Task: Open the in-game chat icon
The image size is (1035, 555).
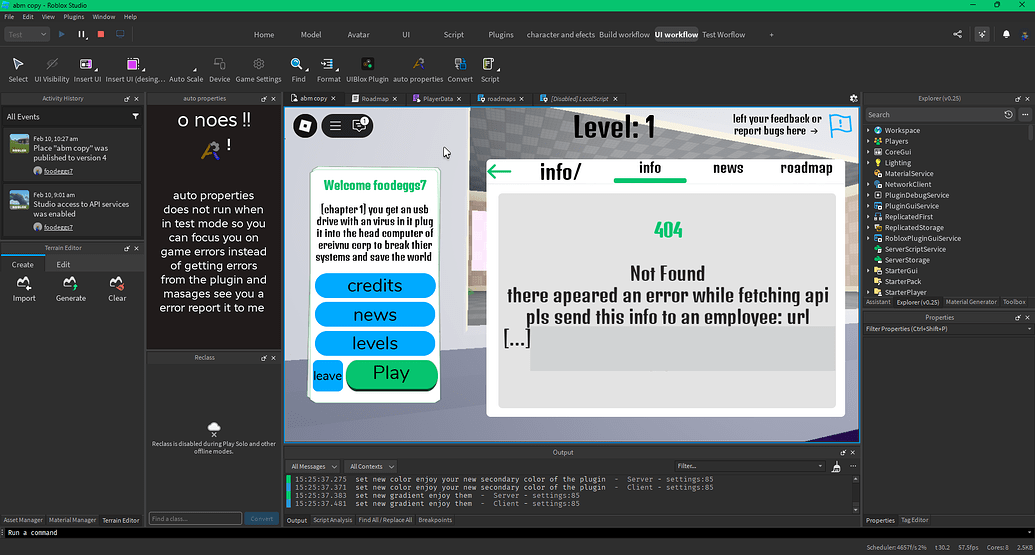Action: tap(360, 125)
